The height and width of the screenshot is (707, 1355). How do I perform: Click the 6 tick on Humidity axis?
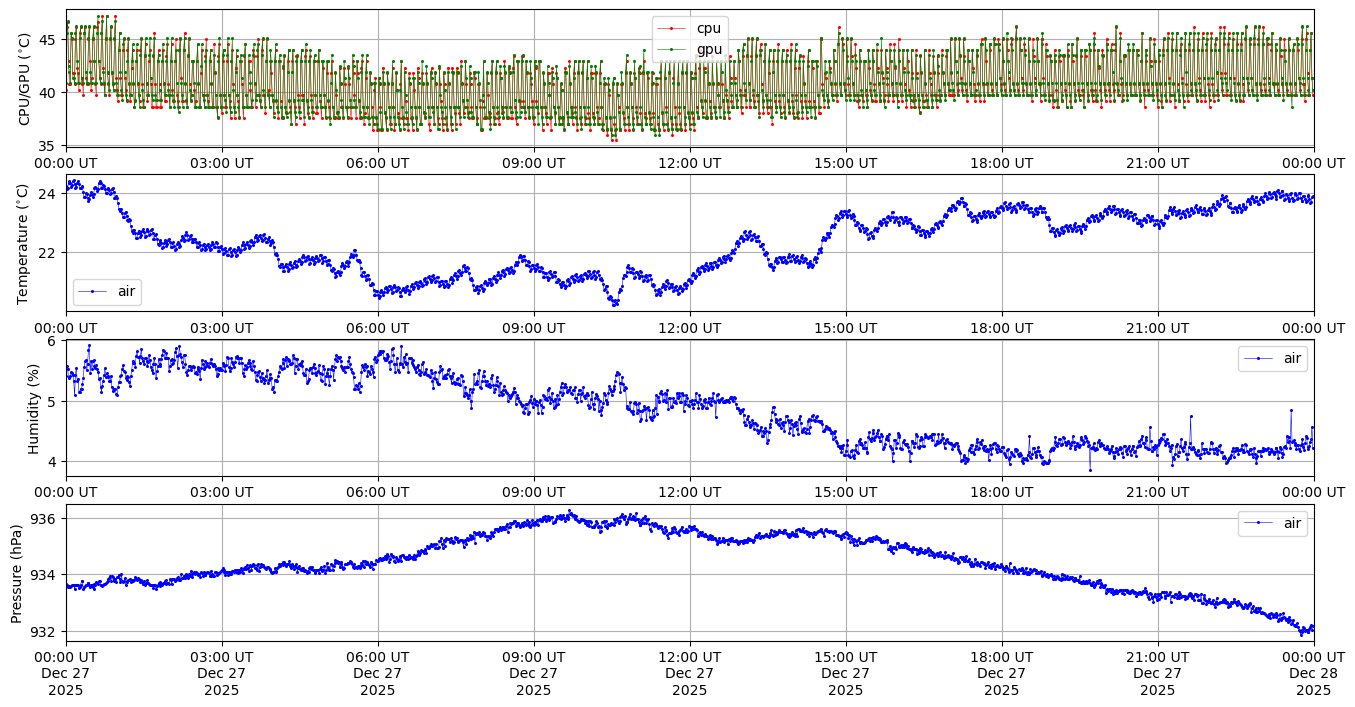point(55,341)
